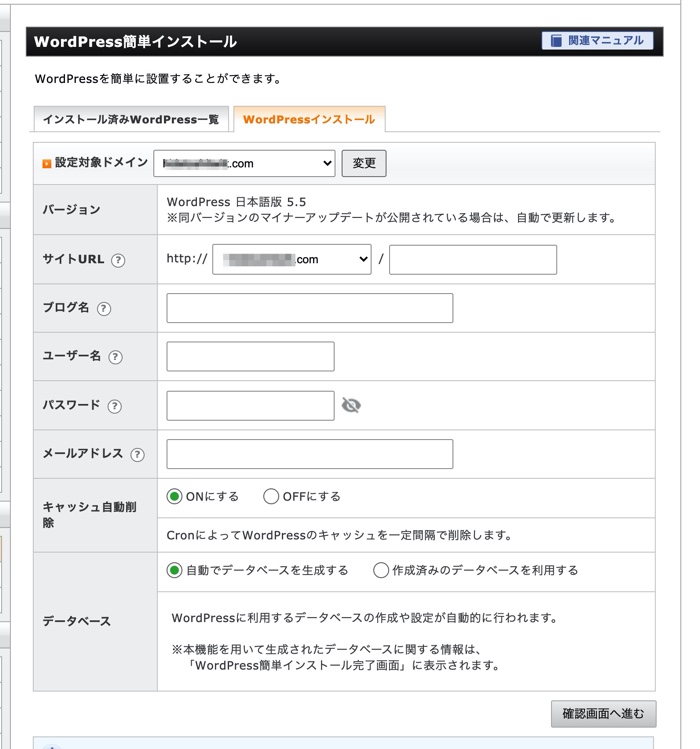
Task: Click the help icon next to ユーザー名
Action: pos(115,357)
